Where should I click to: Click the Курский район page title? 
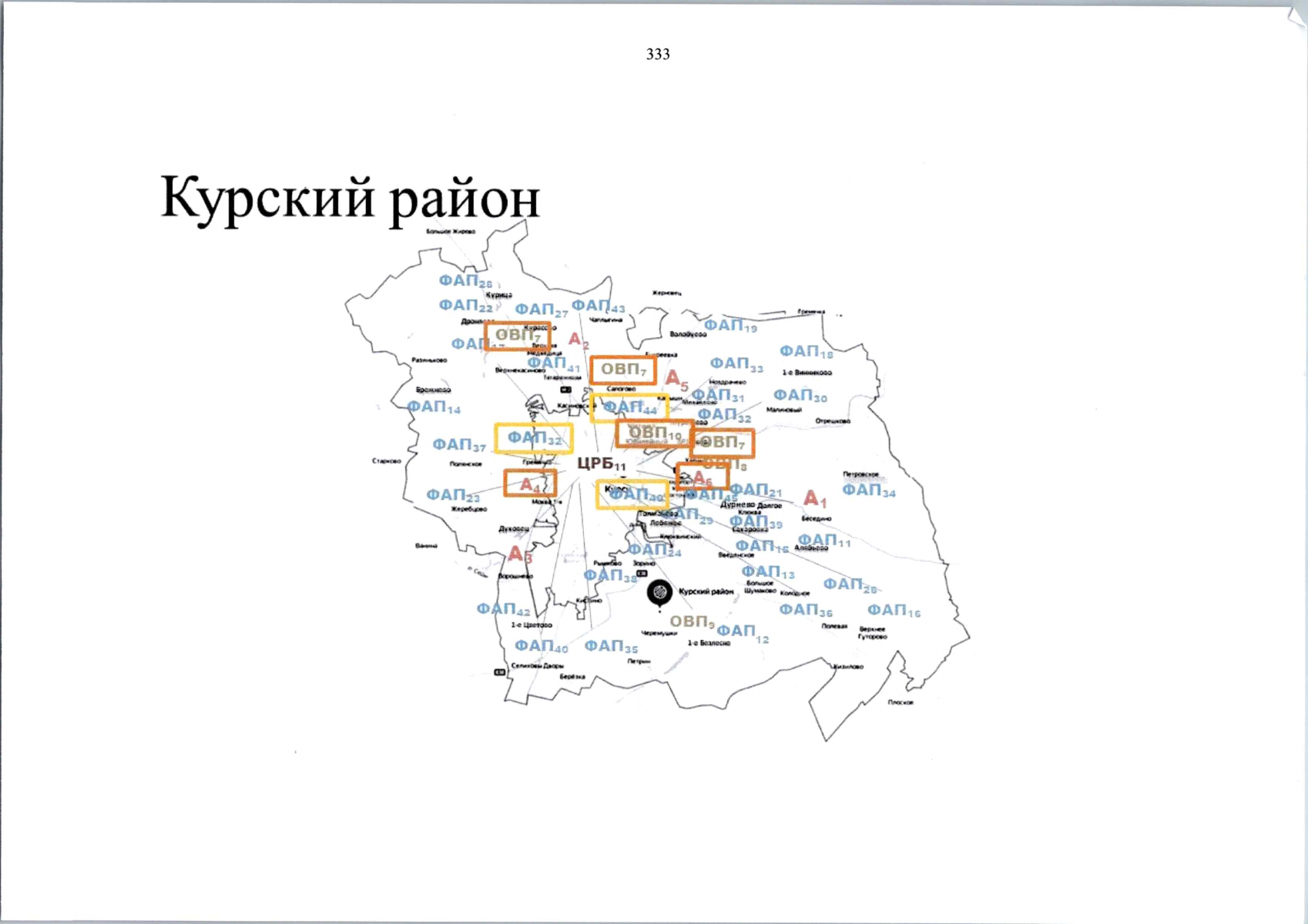[350, 199]
